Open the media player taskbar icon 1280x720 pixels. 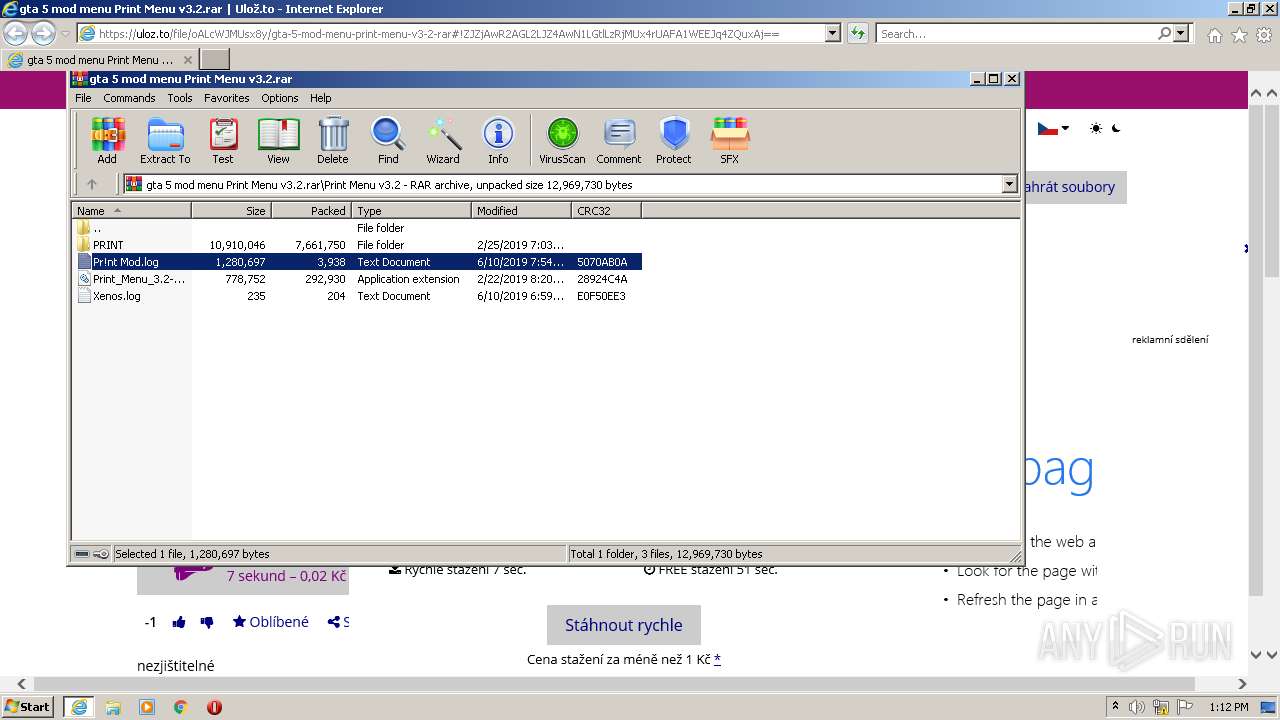pos(147,707)
